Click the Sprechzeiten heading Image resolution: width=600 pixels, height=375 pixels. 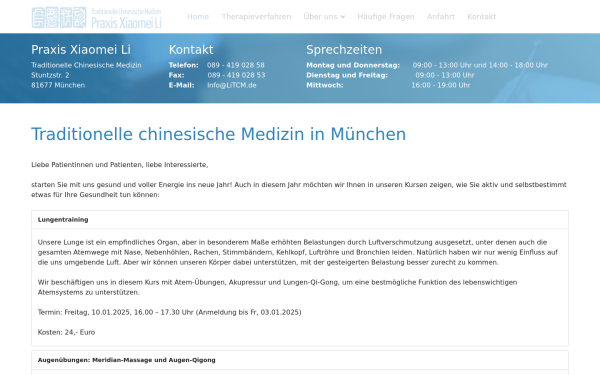point(344,50)
